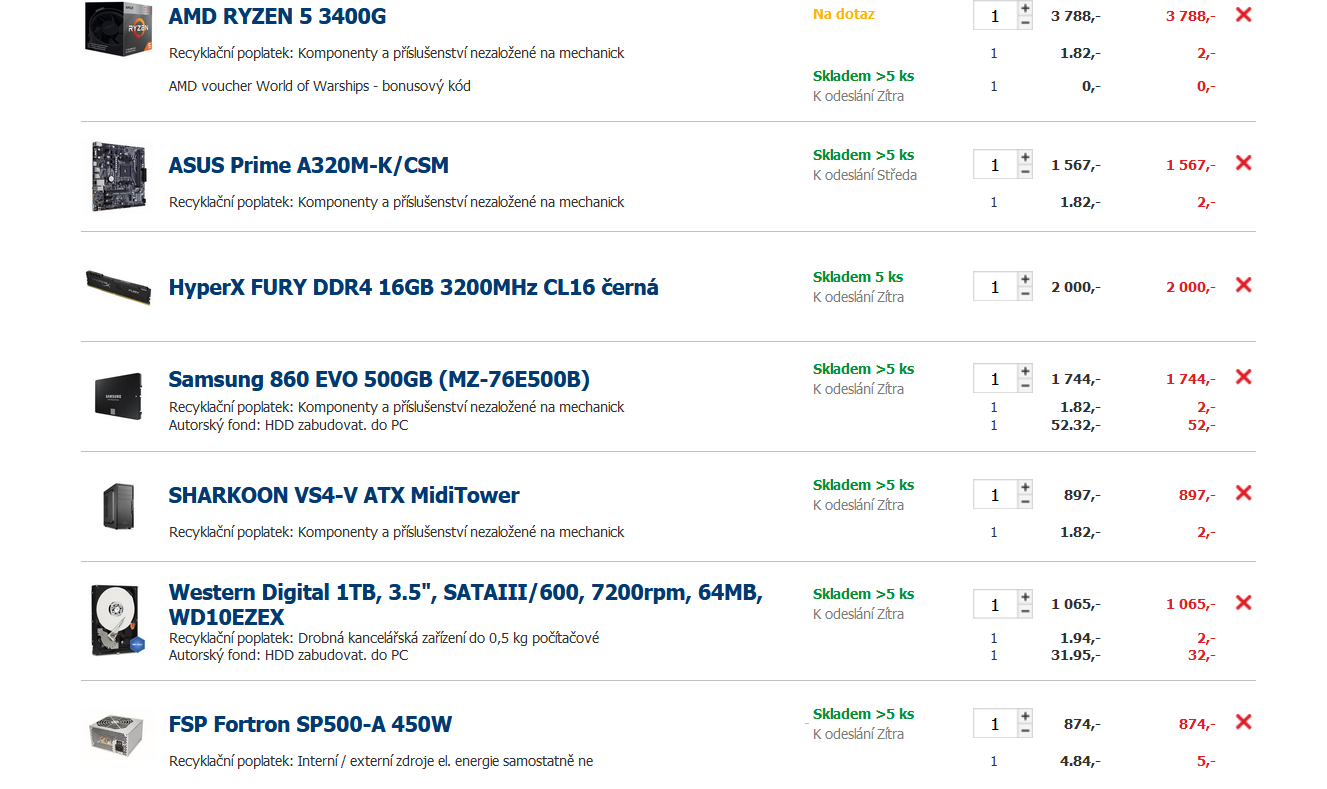Open the ASUS Prime A320M-K/CSM motherboard image
This screenshot has height=789, width=1327.
[x=118, y=176]
